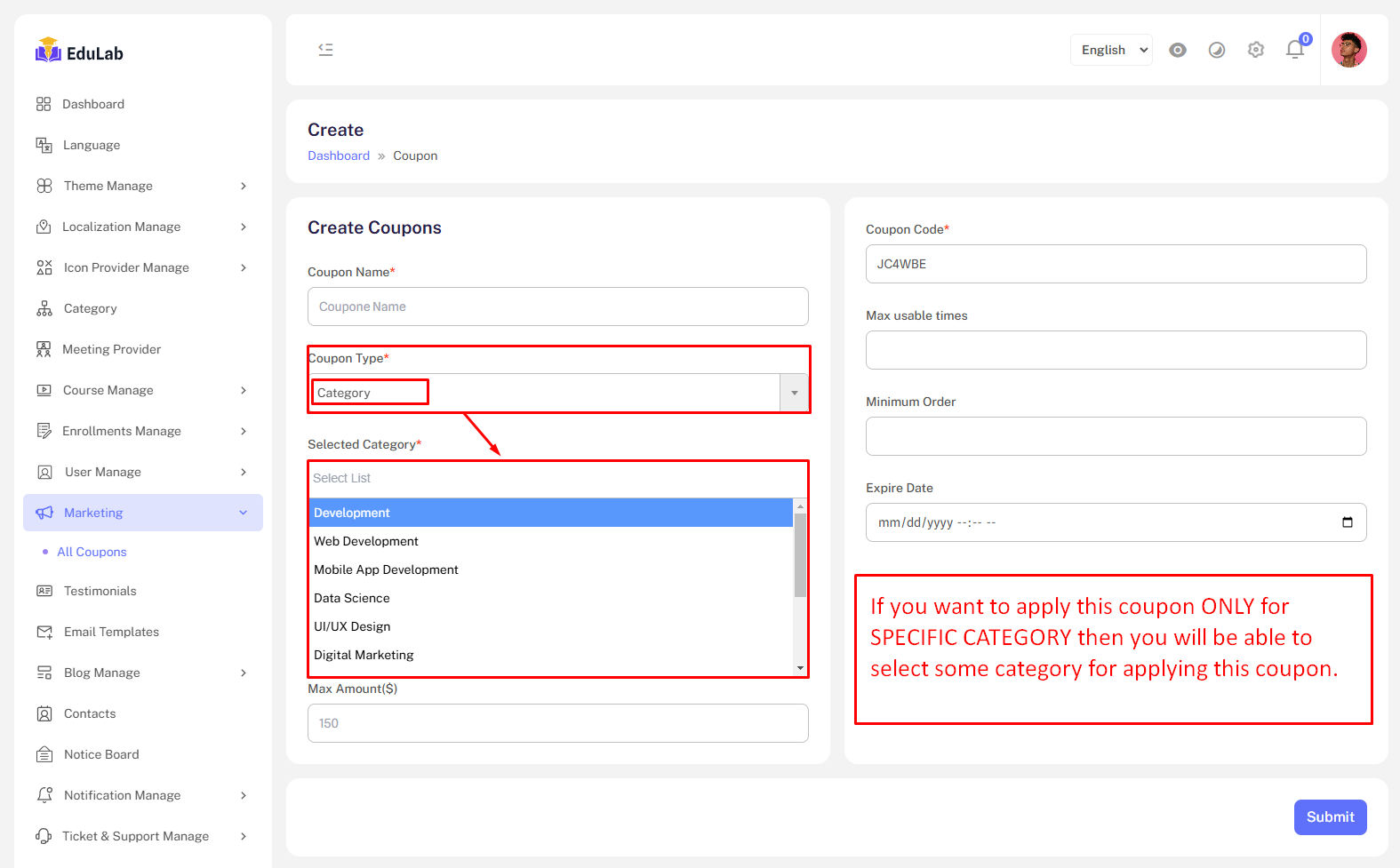Toggle dark mode with the theme icon
Image resolution: width=1400 pixels, height=868 pixels.
[1216, 50]
